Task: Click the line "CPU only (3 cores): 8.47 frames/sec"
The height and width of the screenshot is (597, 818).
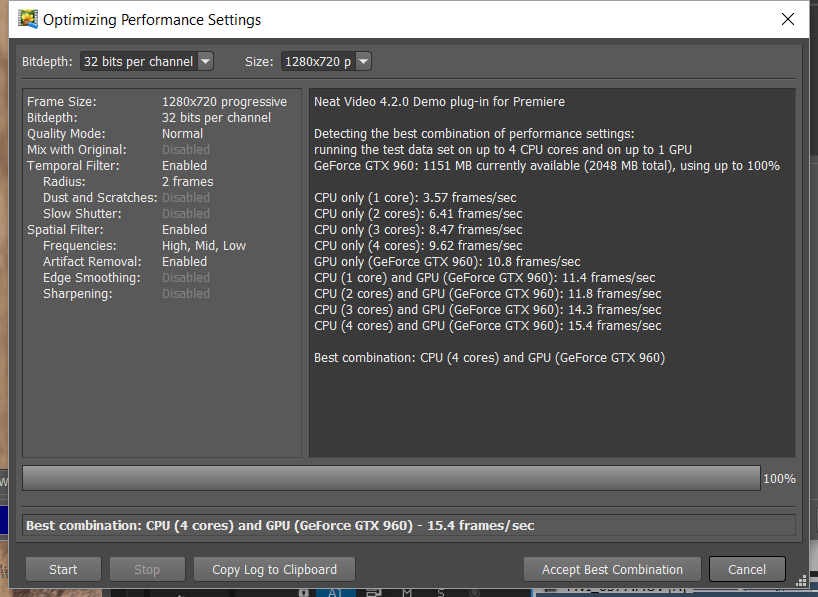Action: click(418, 230)
